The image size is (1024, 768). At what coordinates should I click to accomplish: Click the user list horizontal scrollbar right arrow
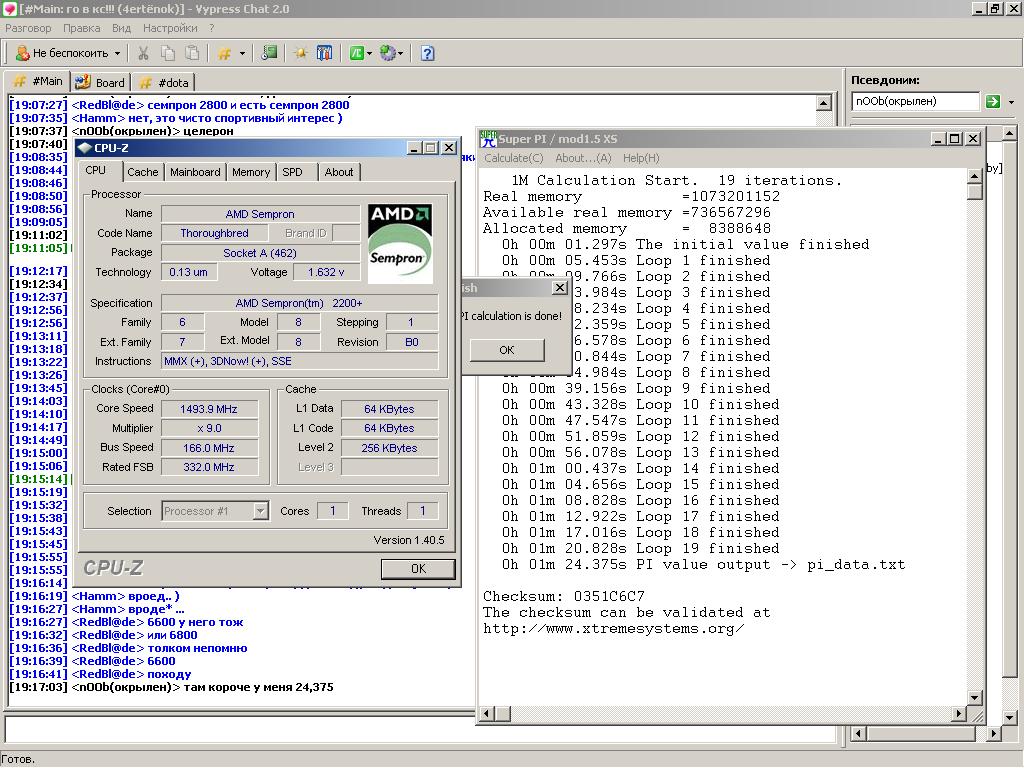[993, 733]
